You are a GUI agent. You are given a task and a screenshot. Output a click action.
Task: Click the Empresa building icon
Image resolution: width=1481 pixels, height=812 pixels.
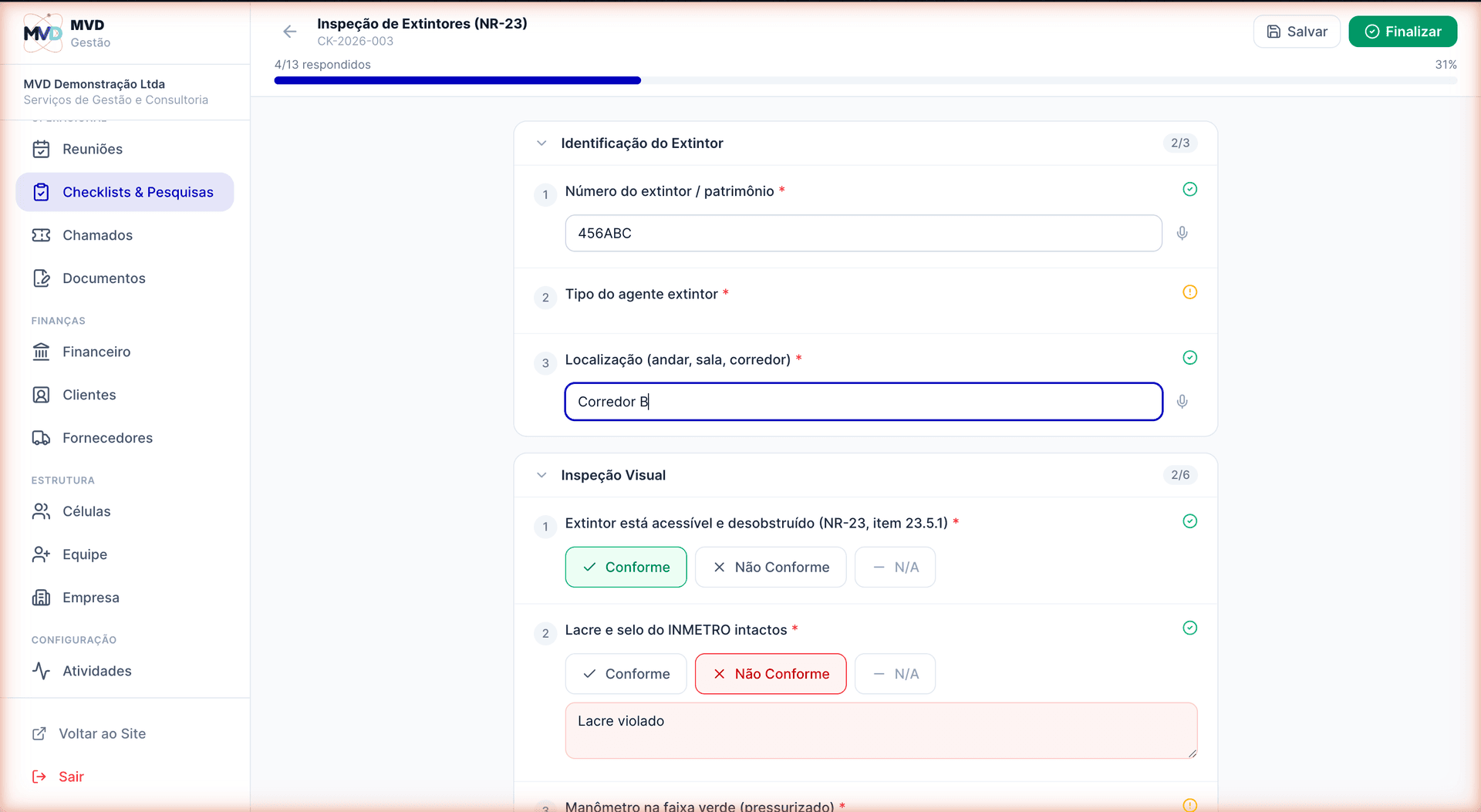pos(42,598)
